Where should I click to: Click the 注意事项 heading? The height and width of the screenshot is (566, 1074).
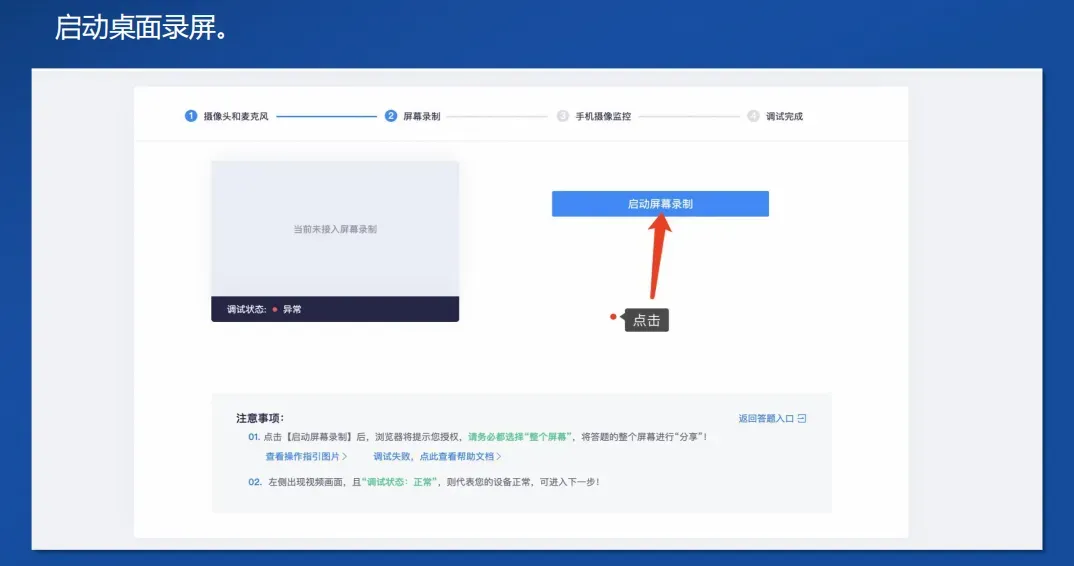[260, 418]
